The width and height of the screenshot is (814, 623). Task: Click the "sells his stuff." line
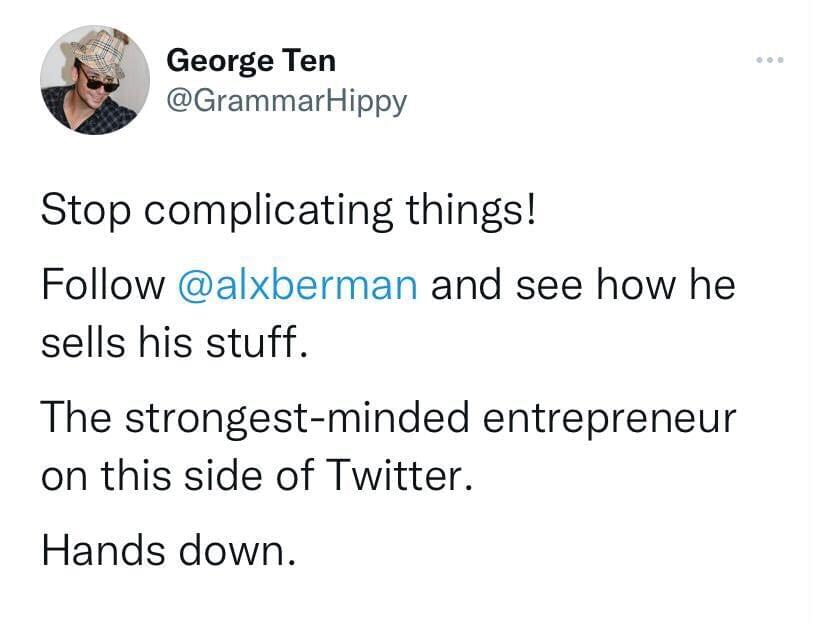(x=170, y=344)
